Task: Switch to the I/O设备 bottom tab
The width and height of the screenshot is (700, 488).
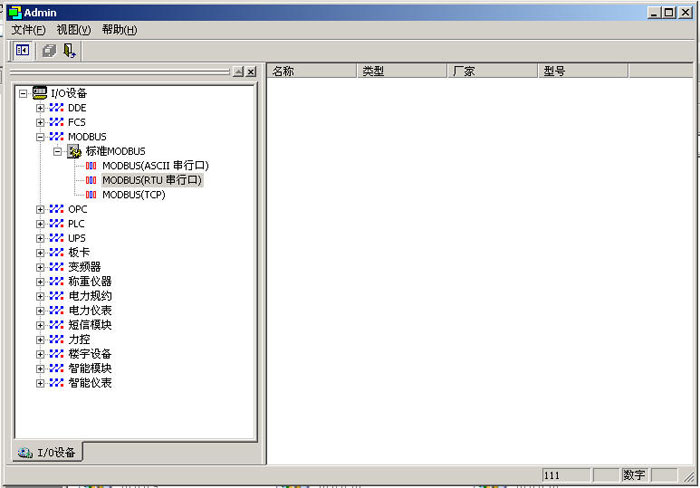Action: click(x=48, y=453)
